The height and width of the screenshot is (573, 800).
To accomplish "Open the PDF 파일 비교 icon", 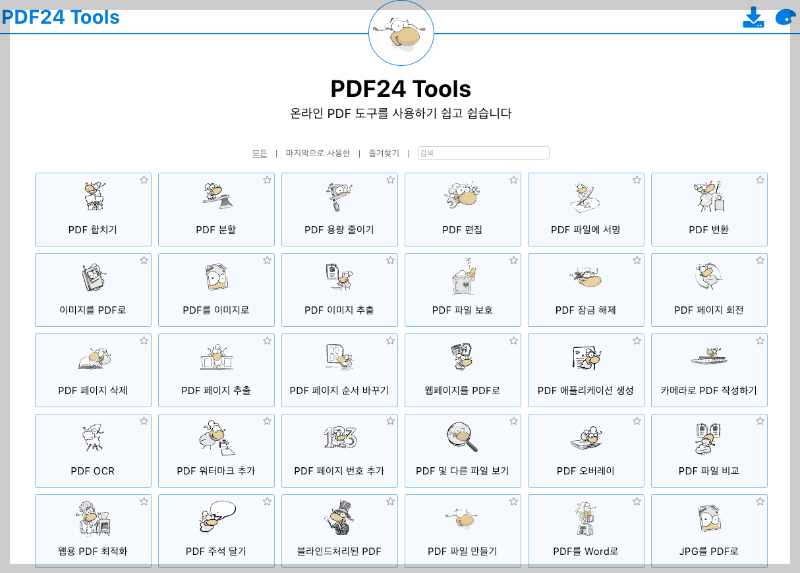I will coord(708,438).
